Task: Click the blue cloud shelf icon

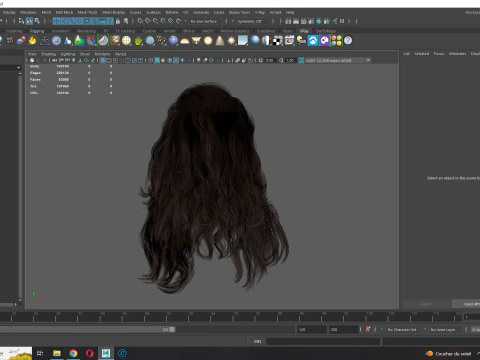Action: click(x=313, y=41)
